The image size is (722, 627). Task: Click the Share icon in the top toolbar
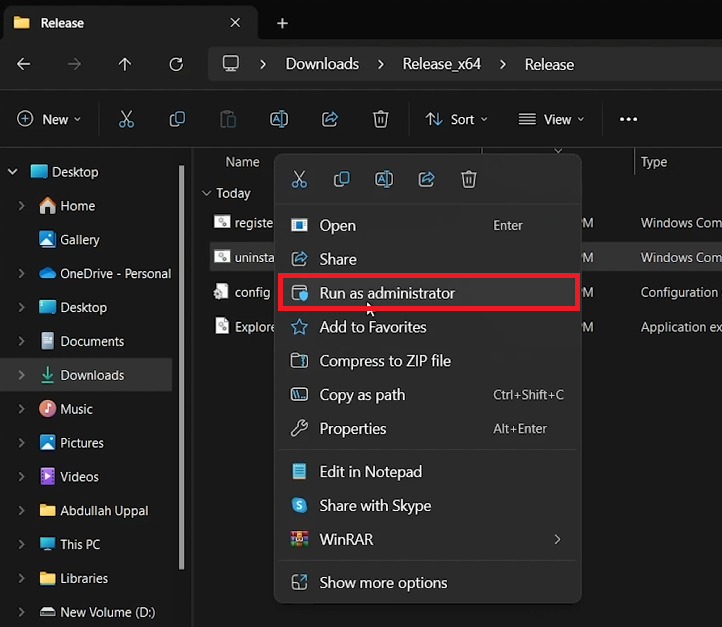tap(330, 119)
